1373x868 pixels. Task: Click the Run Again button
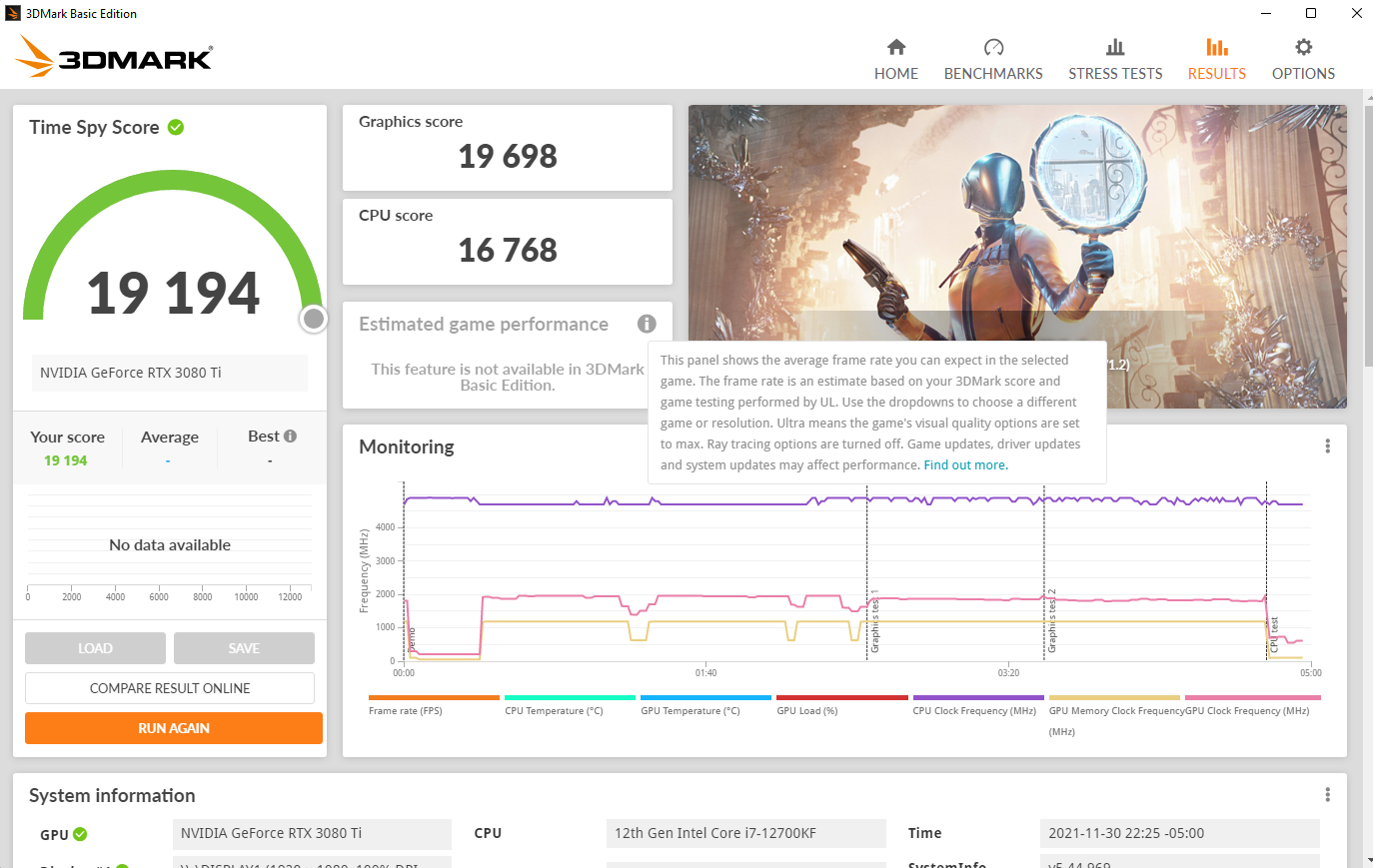click(x=174, y=728)
